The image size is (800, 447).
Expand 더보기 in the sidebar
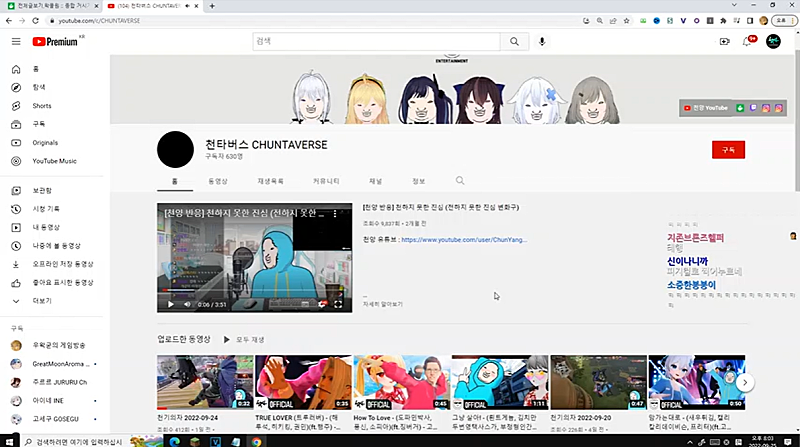(40, 300)
